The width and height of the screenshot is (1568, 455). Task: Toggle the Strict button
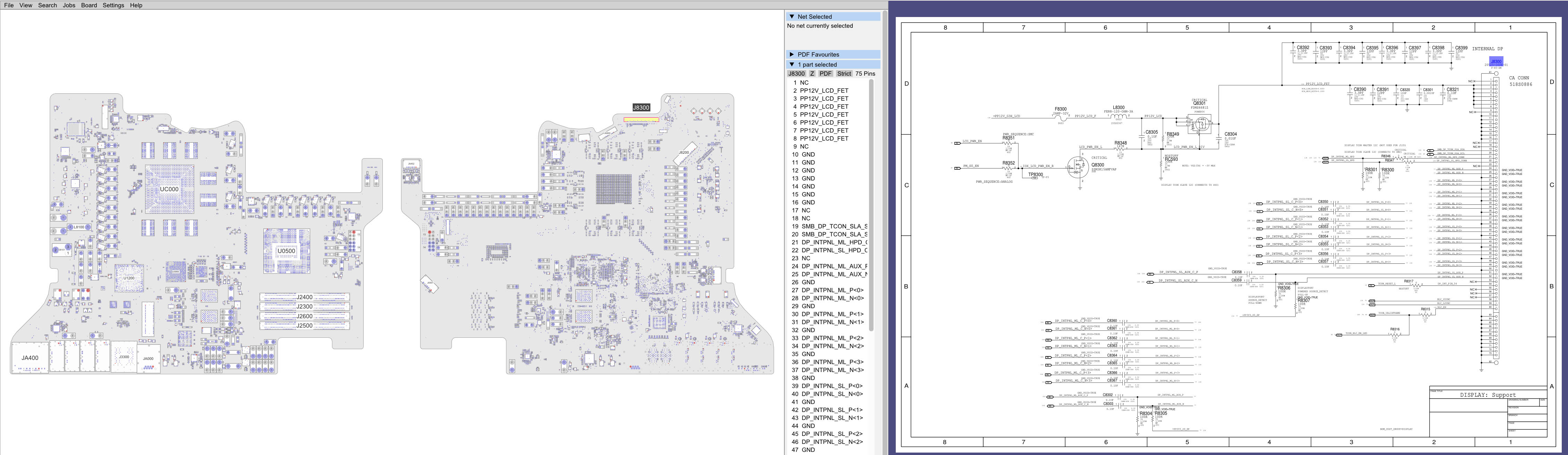tap(844, 74)
